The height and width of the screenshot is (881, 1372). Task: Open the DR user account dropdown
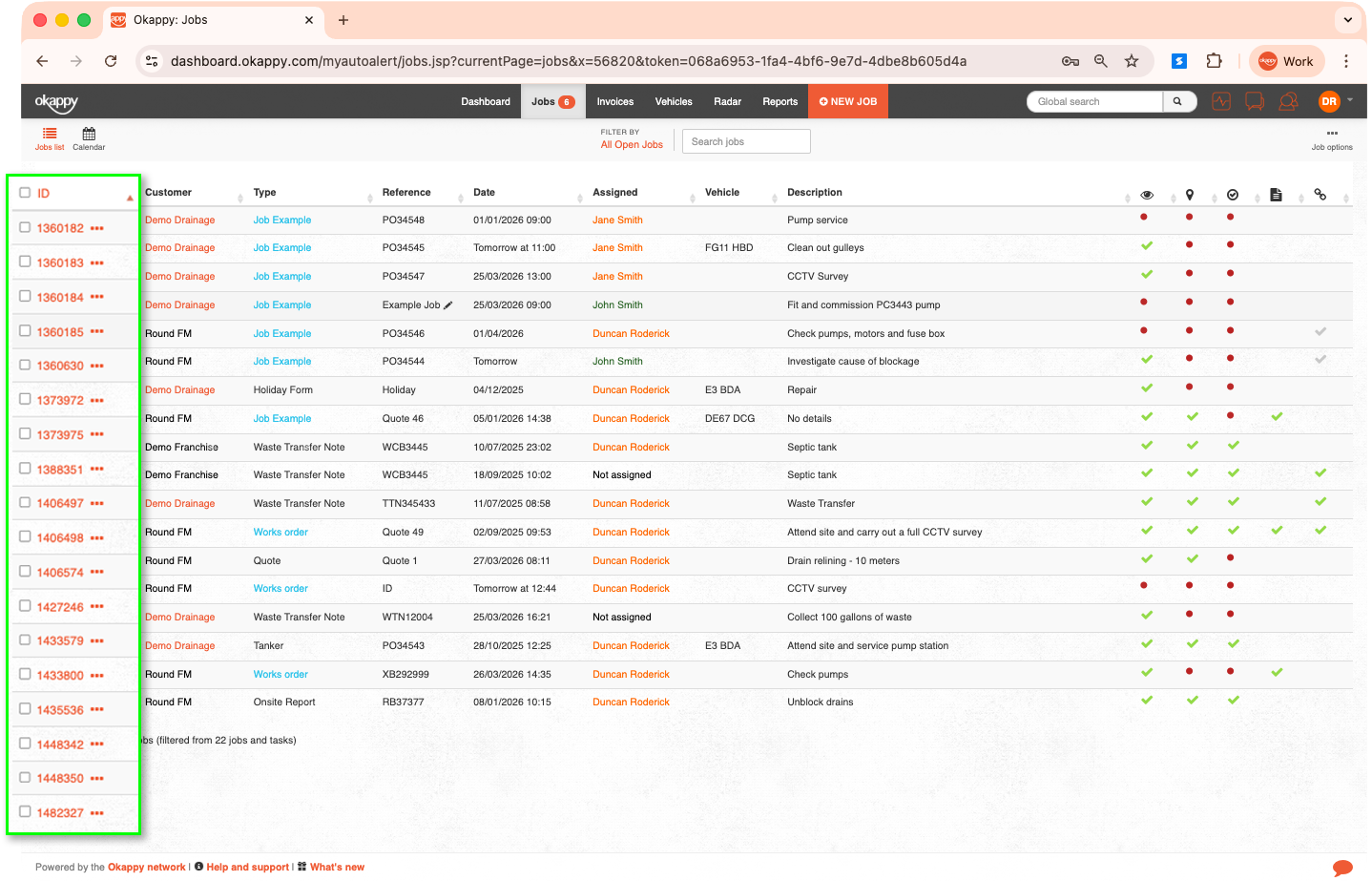(1335, 101)
